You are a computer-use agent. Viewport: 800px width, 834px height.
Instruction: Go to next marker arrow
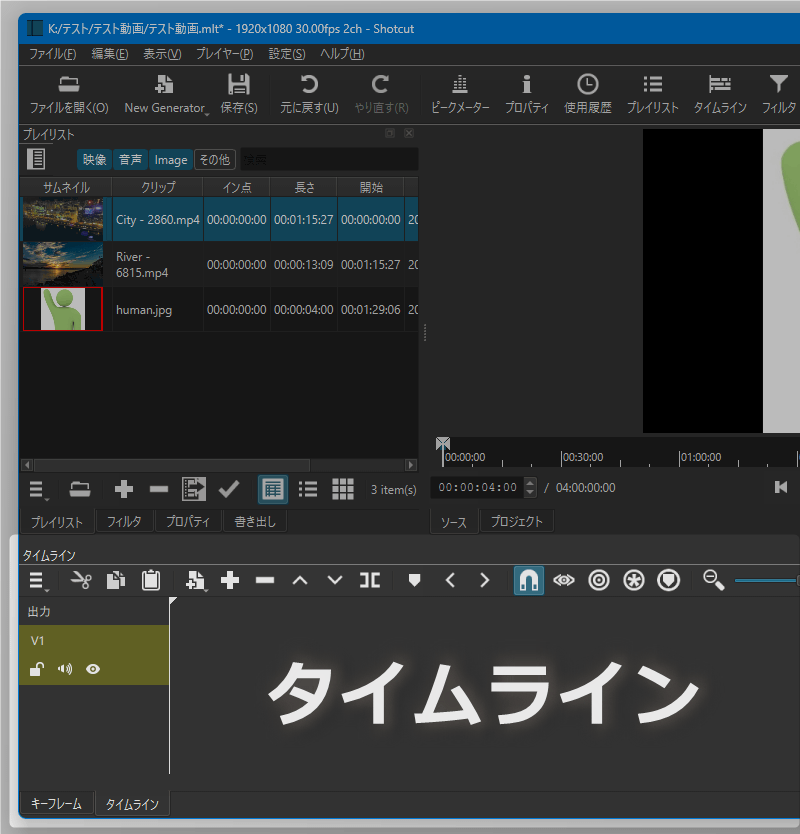coord(485,580)
